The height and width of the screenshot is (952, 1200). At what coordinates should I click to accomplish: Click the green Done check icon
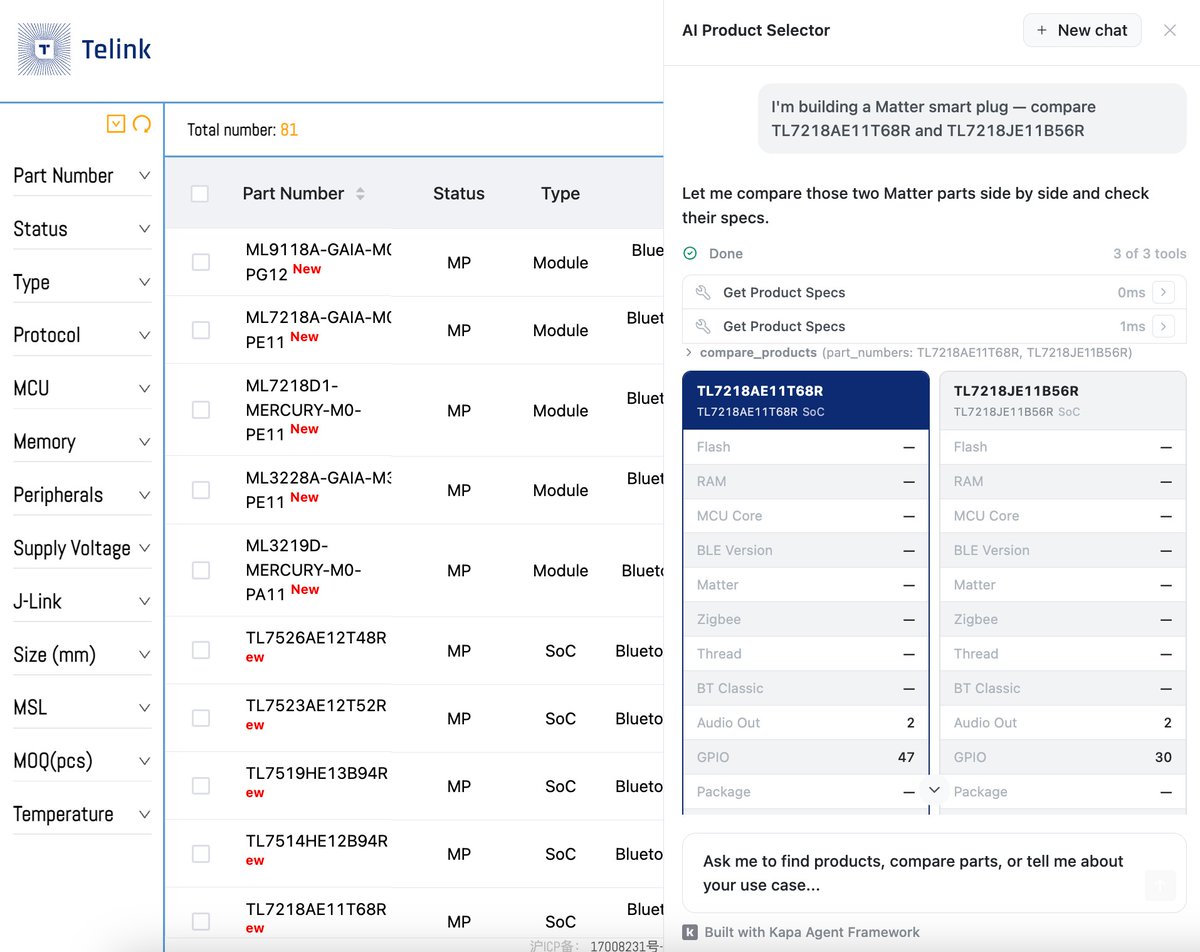[690, 254]
